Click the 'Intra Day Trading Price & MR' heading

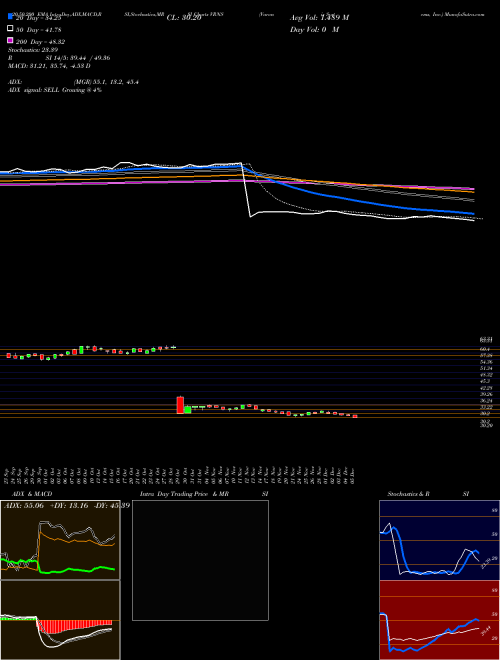(184, 494)
